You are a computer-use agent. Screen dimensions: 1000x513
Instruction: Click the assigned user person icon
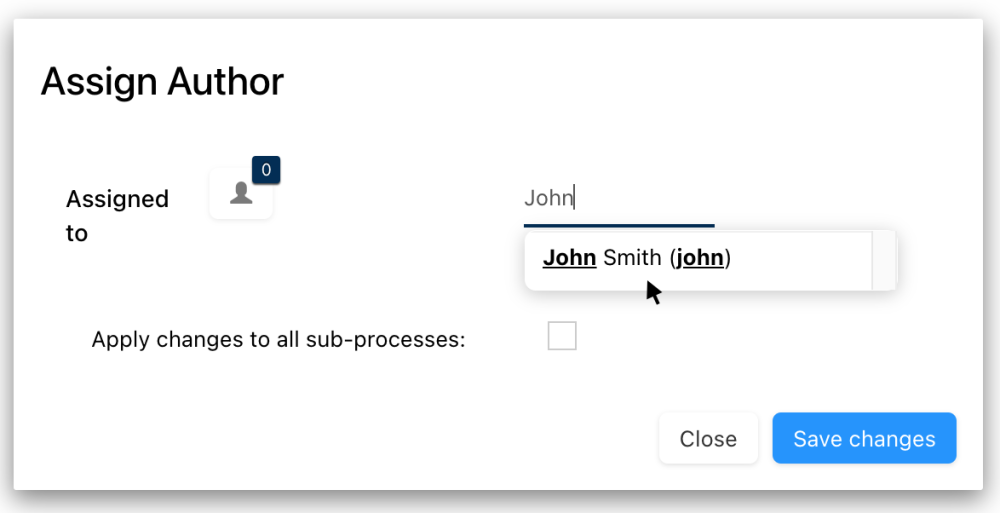coord(241,194)
